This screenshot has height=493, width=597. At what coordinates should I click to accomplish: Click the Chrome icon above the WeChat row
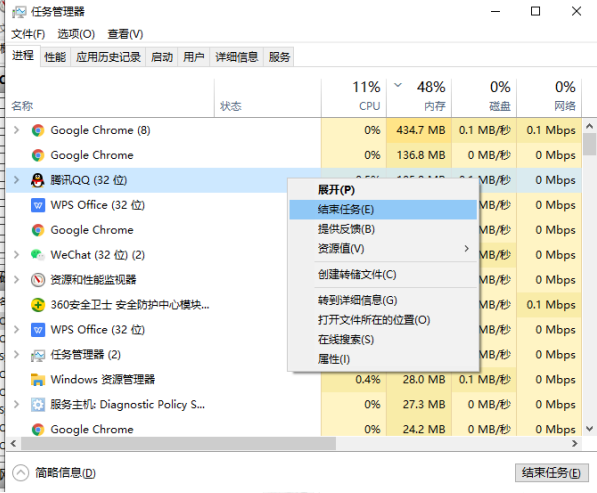coord(38,230)
